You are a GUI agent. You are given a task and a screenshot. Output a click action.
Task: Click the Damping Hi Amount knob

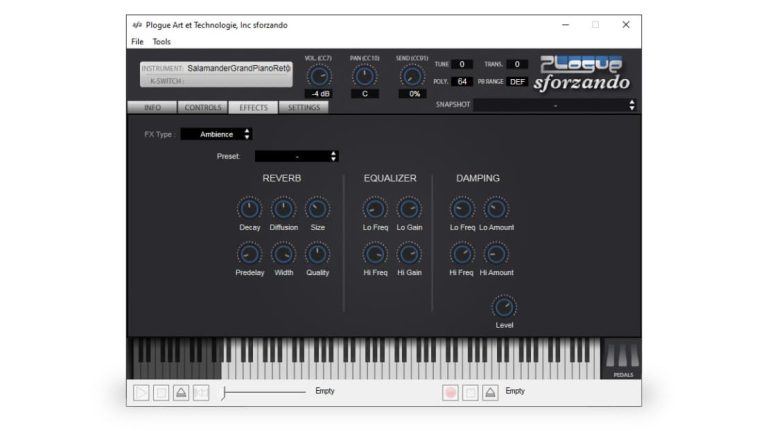(496, 254)
